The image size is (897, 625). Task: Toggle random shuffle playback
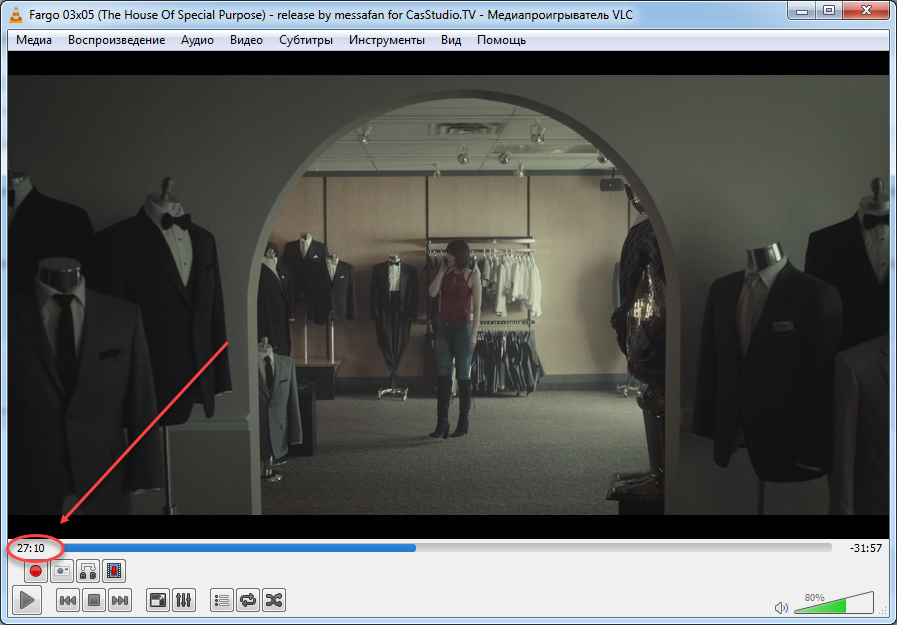click(274, 600)
